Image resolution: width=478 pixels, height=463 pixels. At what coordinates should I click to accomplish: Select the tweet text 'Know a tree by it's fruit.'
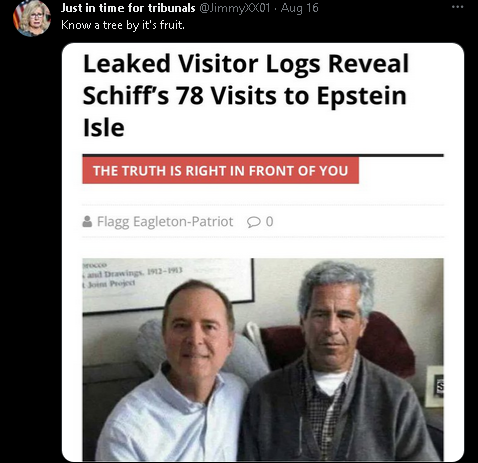click(x=123, y=25)
